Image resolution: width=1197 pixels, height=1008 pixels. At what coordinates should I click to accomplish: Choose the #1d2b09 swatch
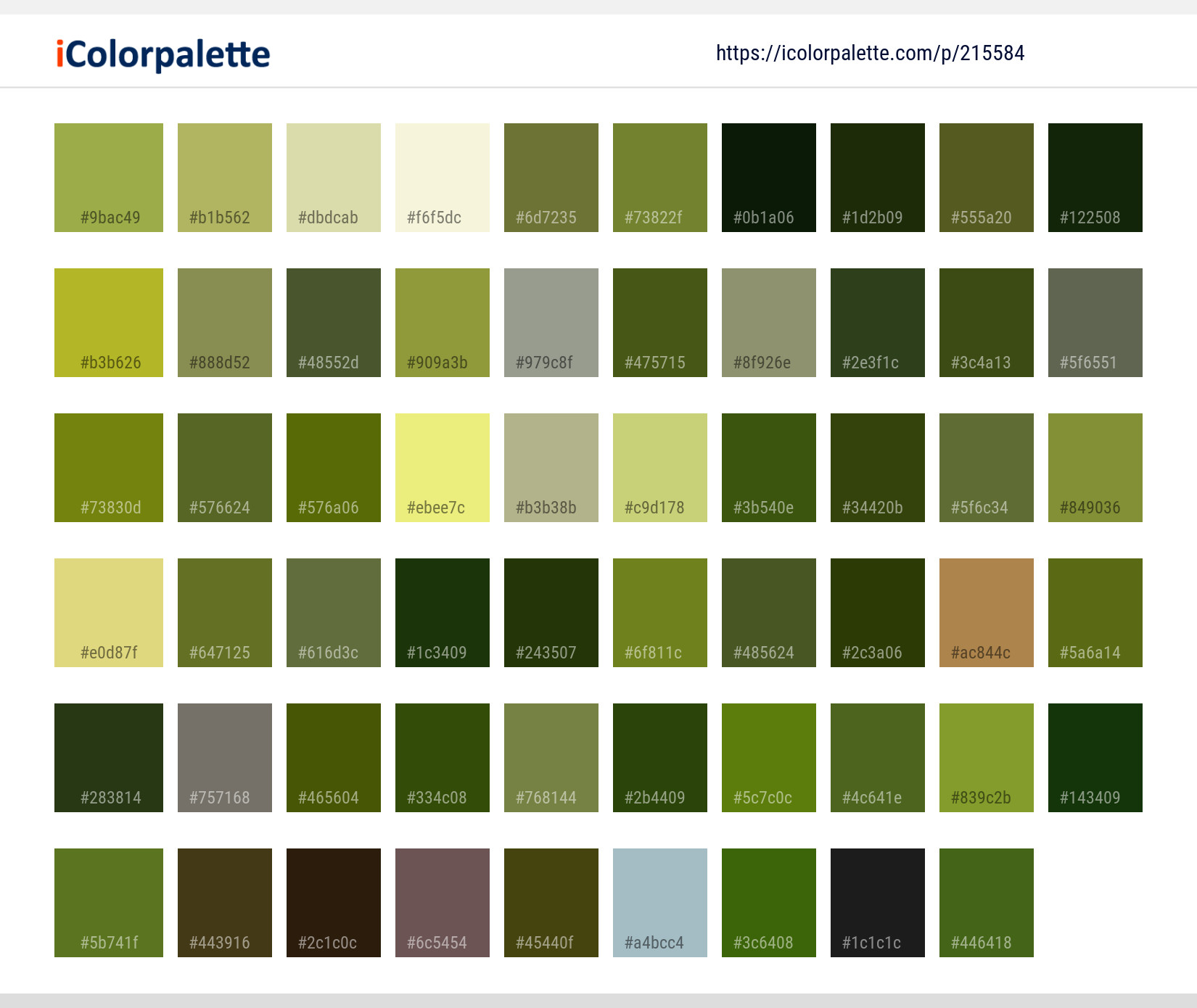[x=878, y=178]
